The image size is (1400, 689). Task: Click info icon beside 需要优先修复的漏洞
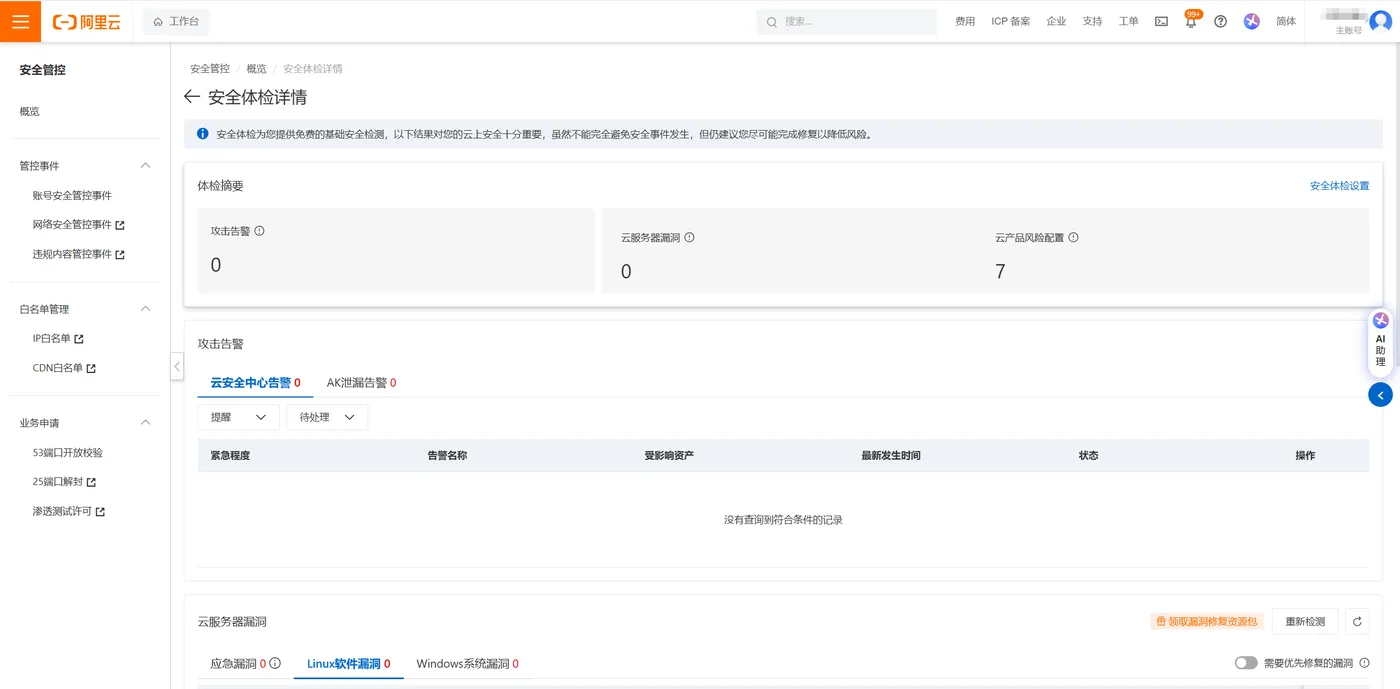point(1364,663)
